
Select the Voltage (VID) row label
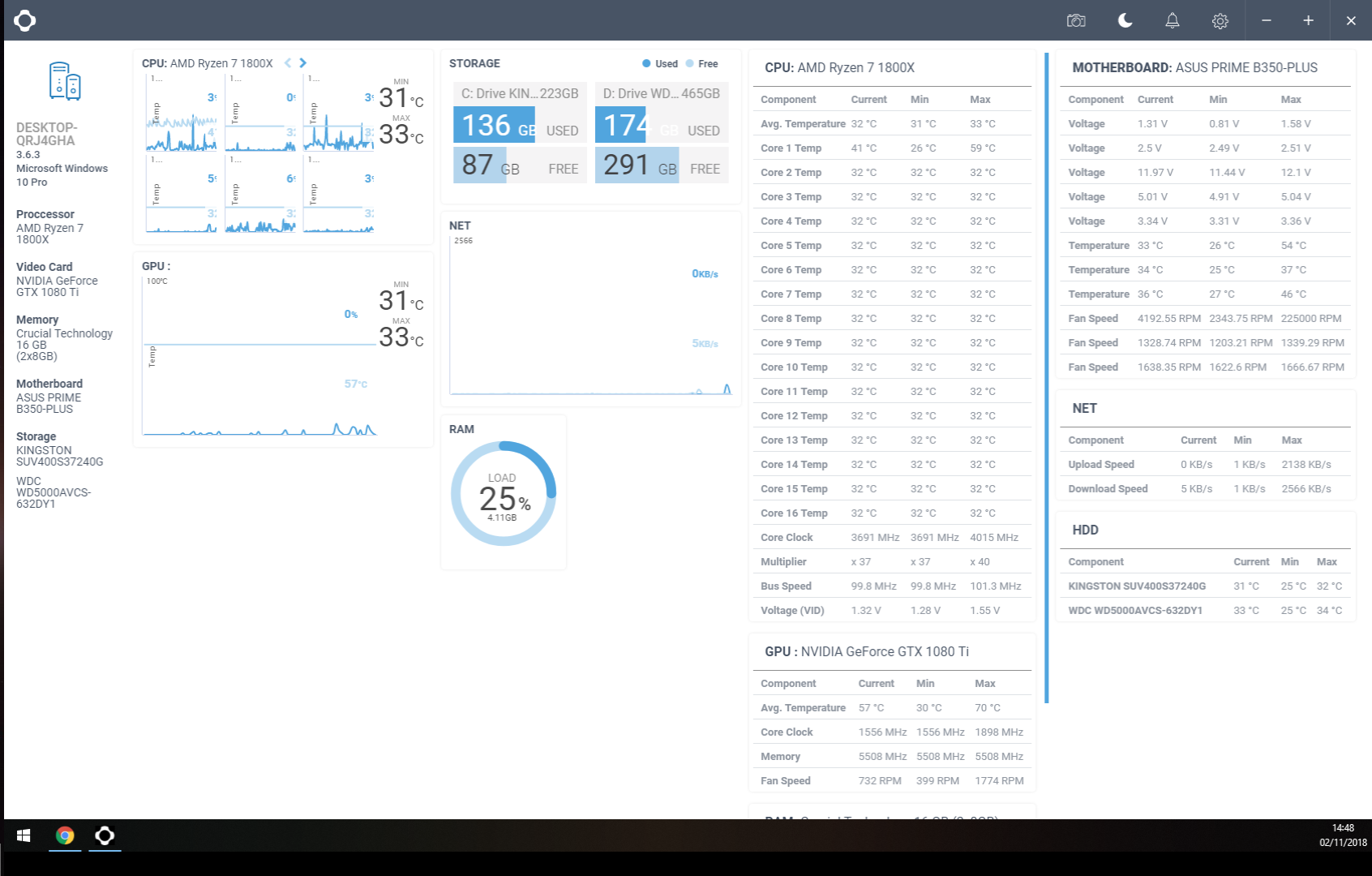pos(792,611)
